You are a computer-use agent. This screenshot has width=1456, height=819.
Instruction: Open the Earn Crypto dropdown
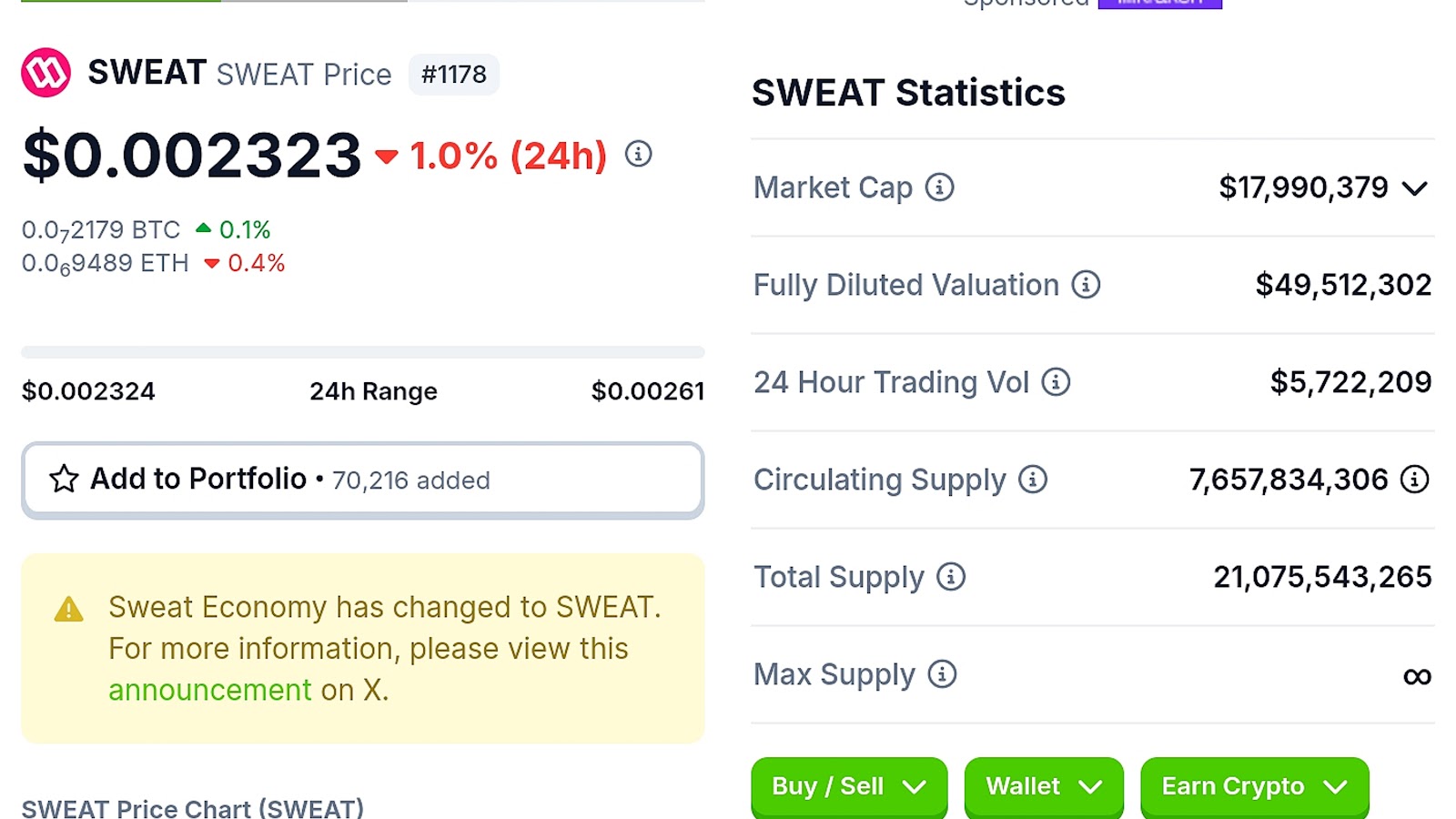1254,787
